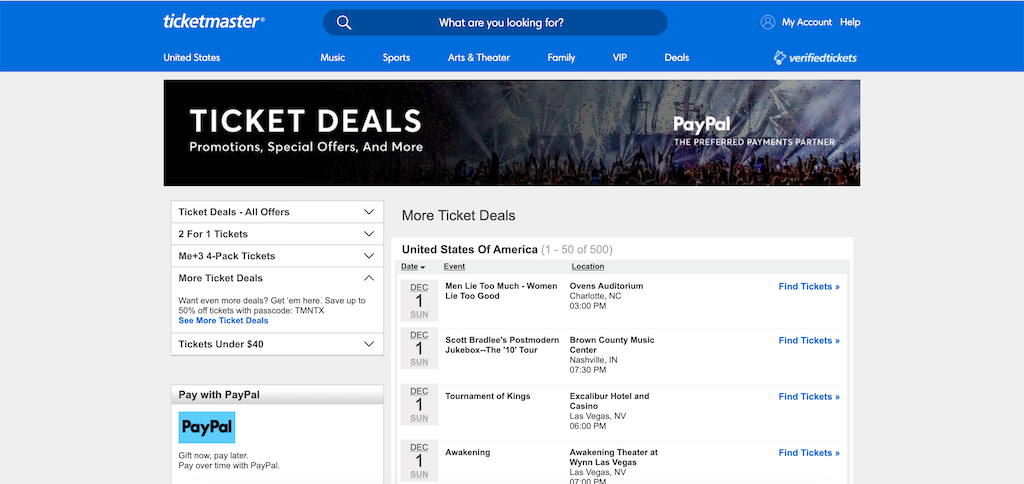Open the Sports menu

(396, 58)
